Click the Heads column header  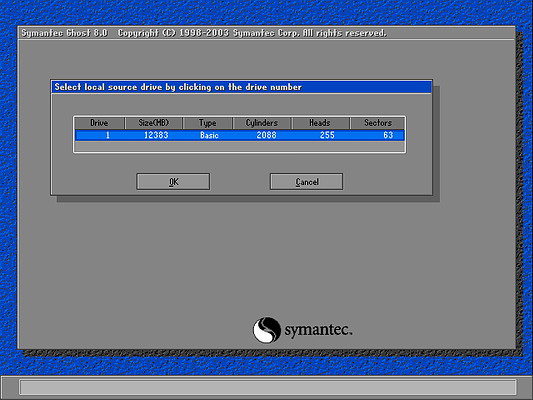pos(320,123)
